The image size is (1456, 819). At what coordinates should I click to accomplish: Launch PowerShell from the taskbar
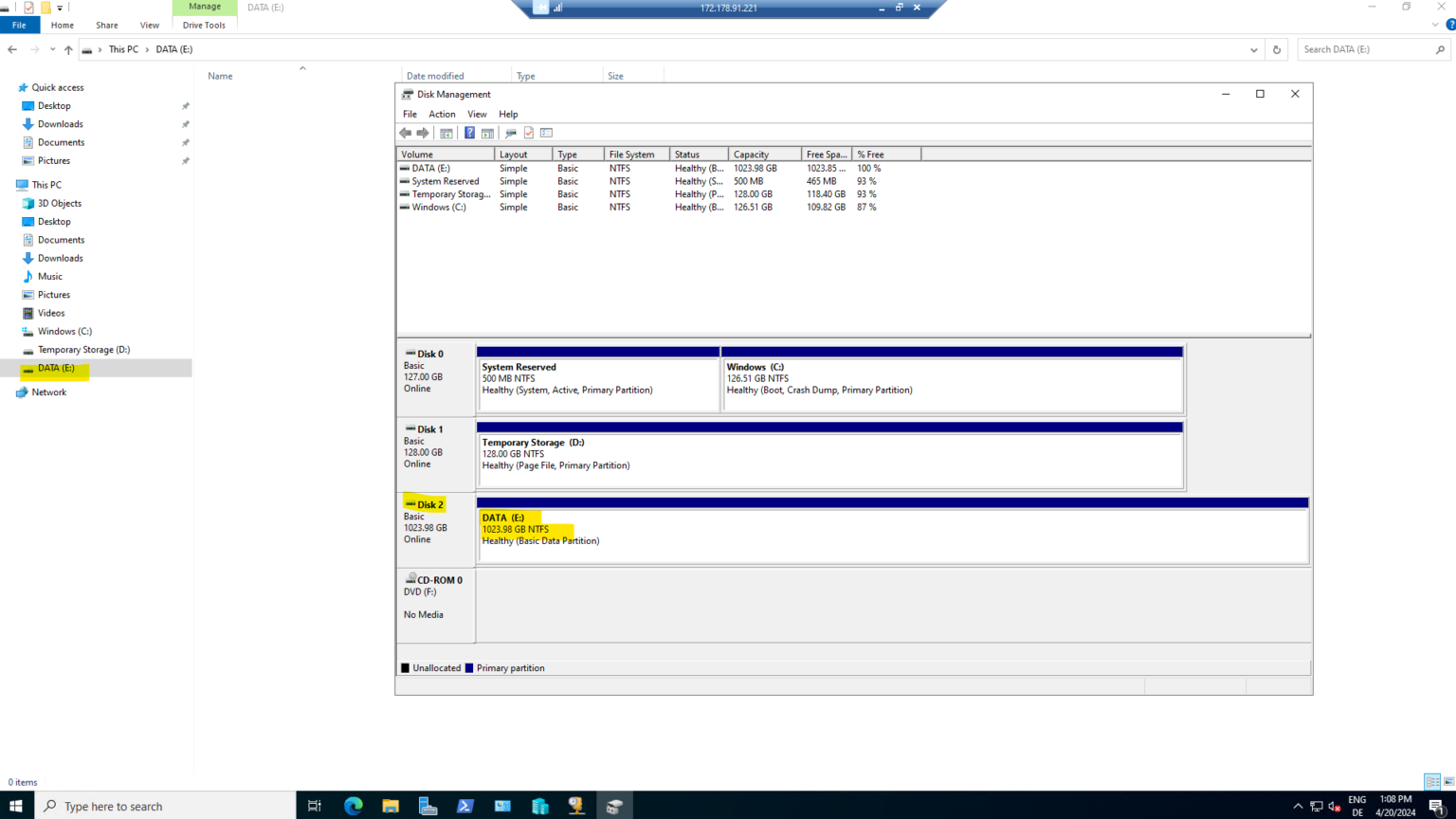(x=465, y=806)
